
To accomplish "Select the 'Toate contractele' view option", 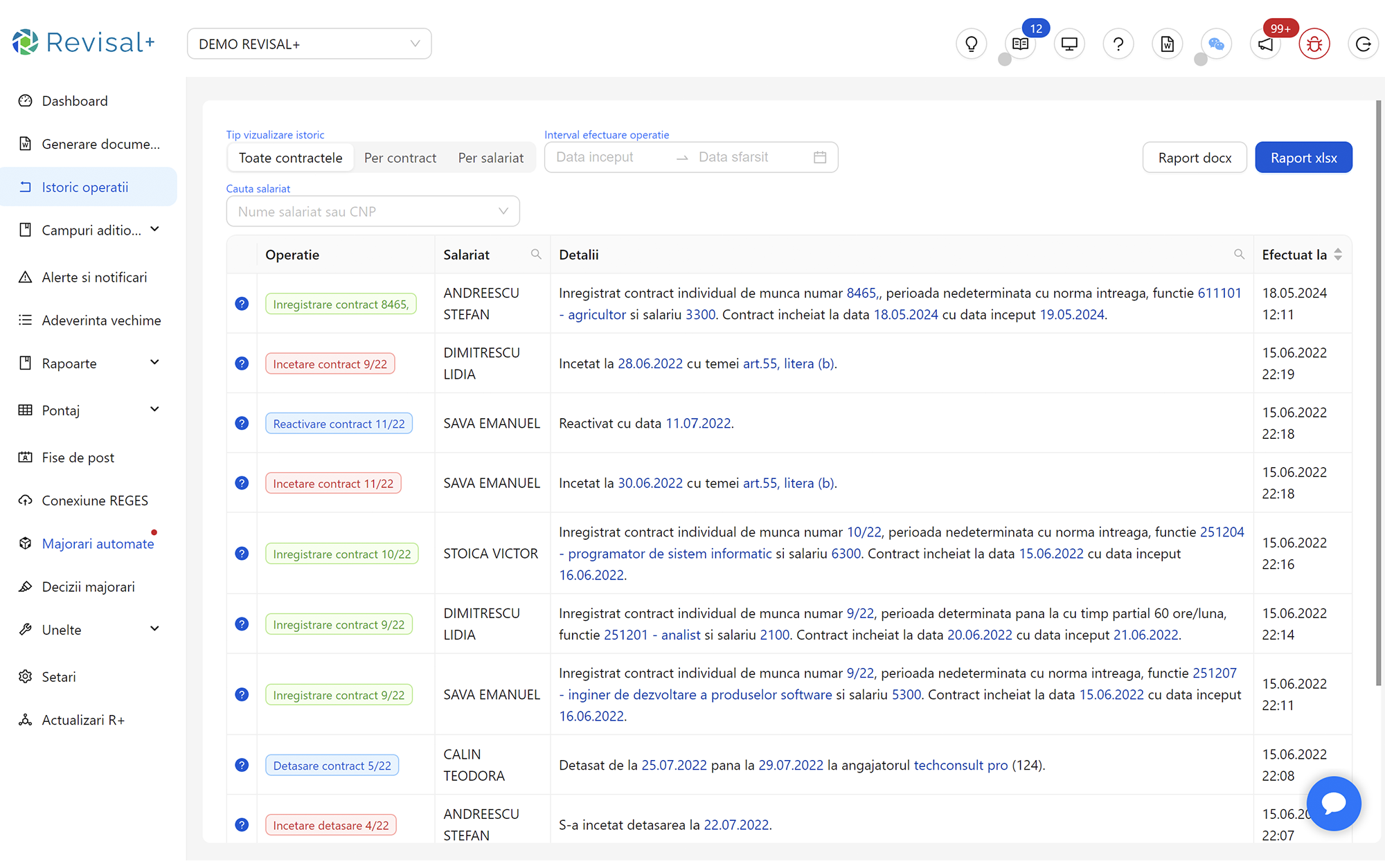I will (x=290, y=158).
